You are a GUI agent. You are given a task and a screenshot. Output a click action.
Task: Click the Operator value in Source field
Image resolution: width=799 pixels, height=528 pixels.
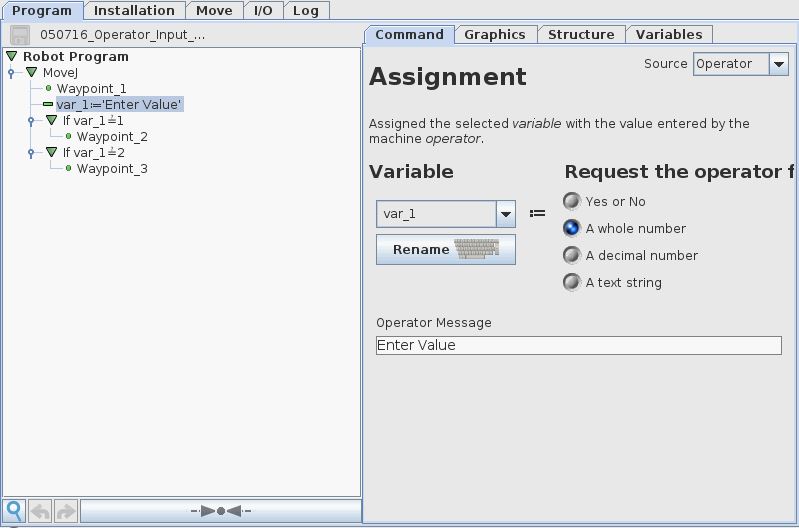click(730, 64)
